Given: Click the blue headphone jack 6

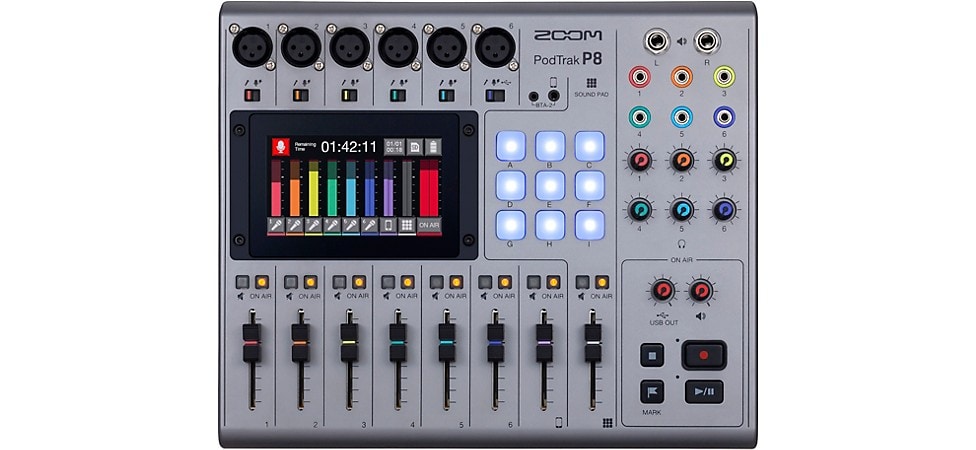Looking at the screenshot, I should click(x=724, y=116).
